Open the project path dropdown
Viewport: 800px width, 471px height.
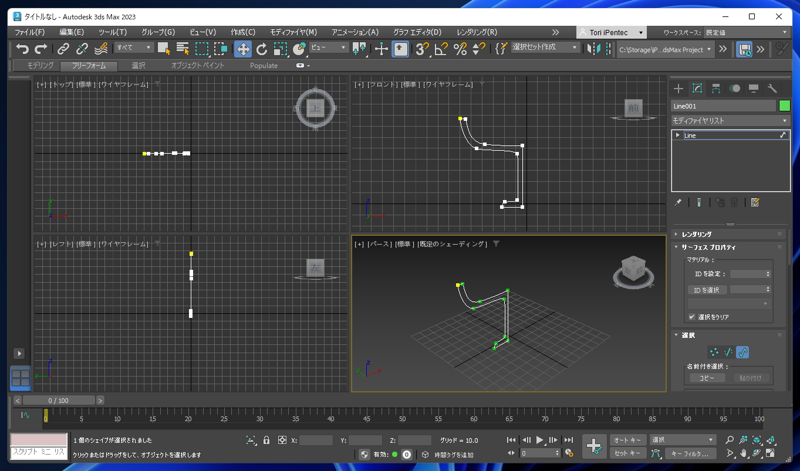coord(666,49)
